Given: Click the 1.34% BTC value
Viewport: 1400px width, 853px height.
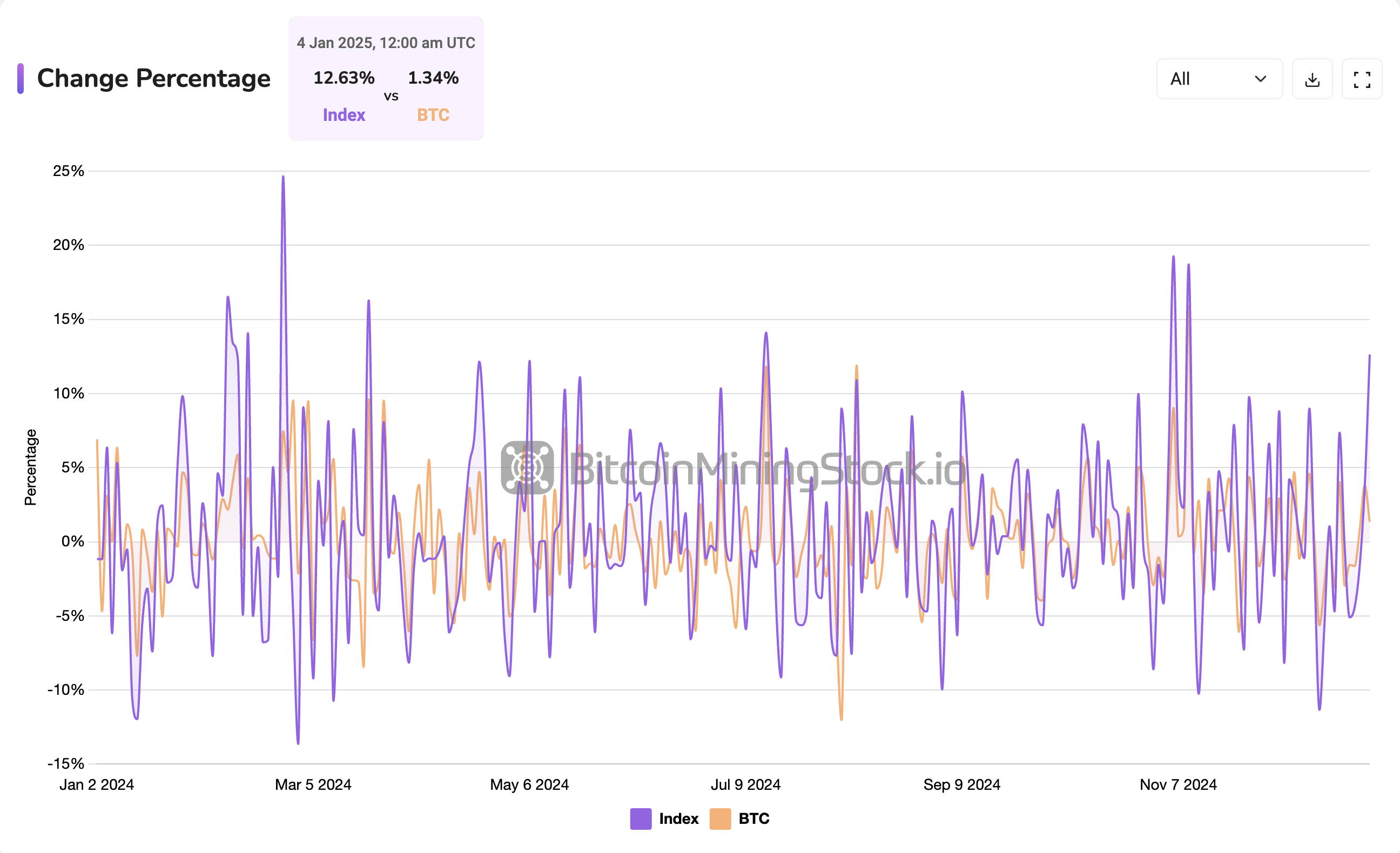Looking at the screenshot, I should pyautogui.click(x=433, y=78).
